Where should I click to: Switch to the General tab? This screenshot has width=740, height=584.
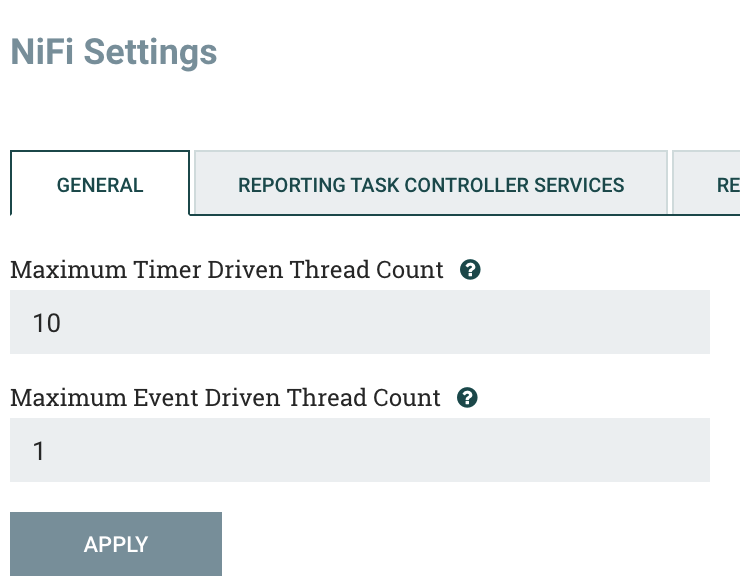[x=100, y=185]
